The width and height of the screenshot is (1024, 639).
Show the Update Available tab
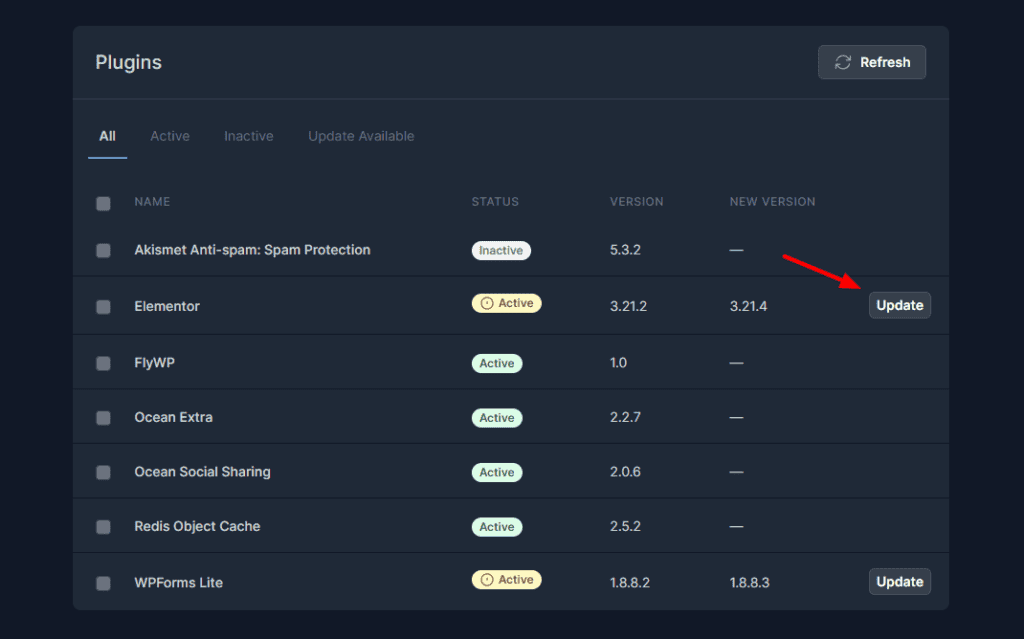361,136
